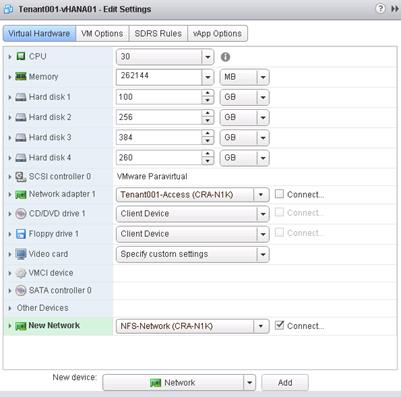Open the New device type dropdown

point(249,383)
